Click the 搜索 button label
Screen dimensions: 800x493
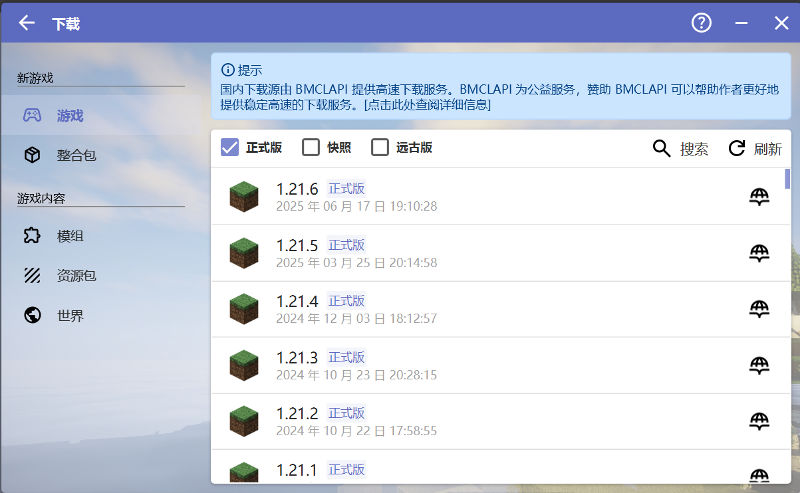click(x=694, y=149)
